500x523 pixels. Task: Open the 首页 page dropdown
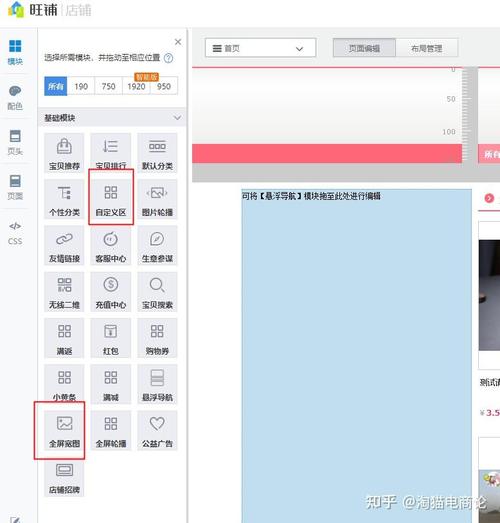click(x=260, y=48)
